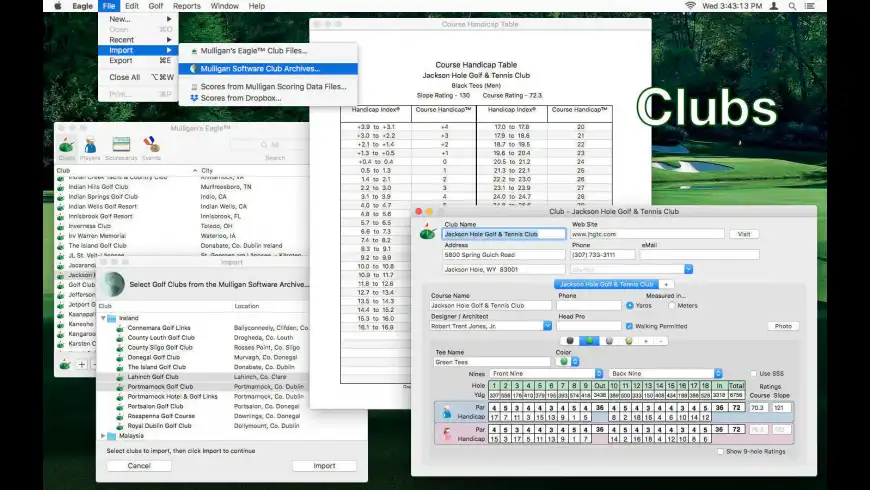Choose Export in the File menu

click(138, 60)
